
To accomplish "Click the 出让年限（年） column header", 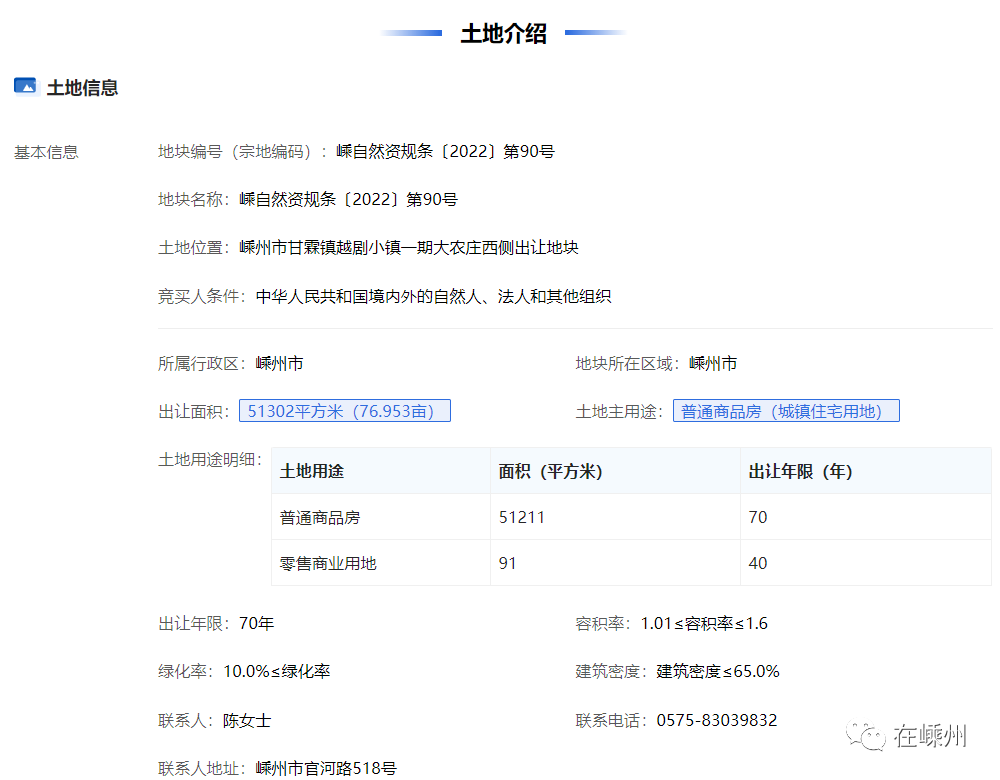I will pos(800,471).
